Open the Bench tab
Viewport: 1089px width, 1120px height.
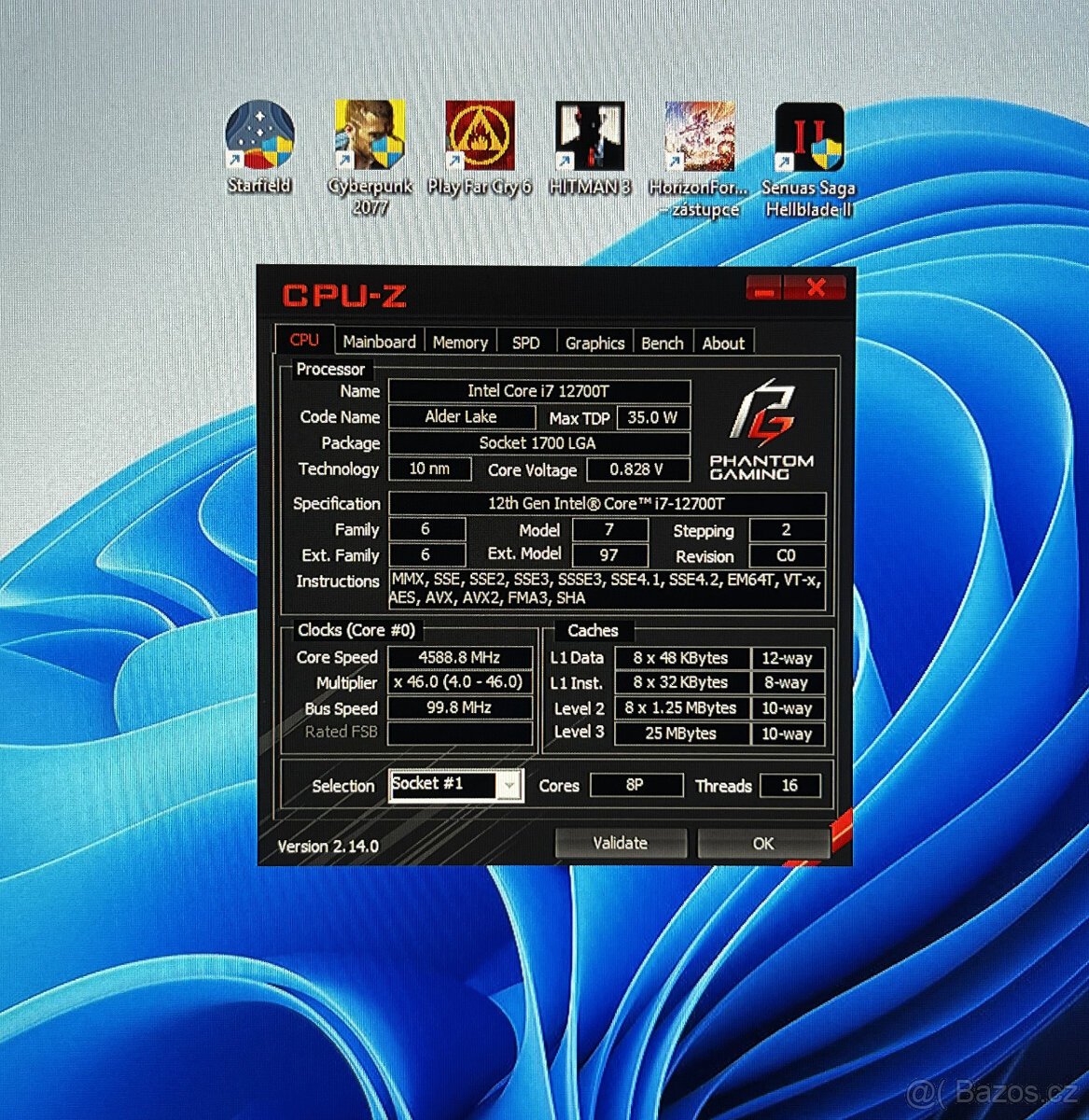pyautogui.click(x=662, y=341)
